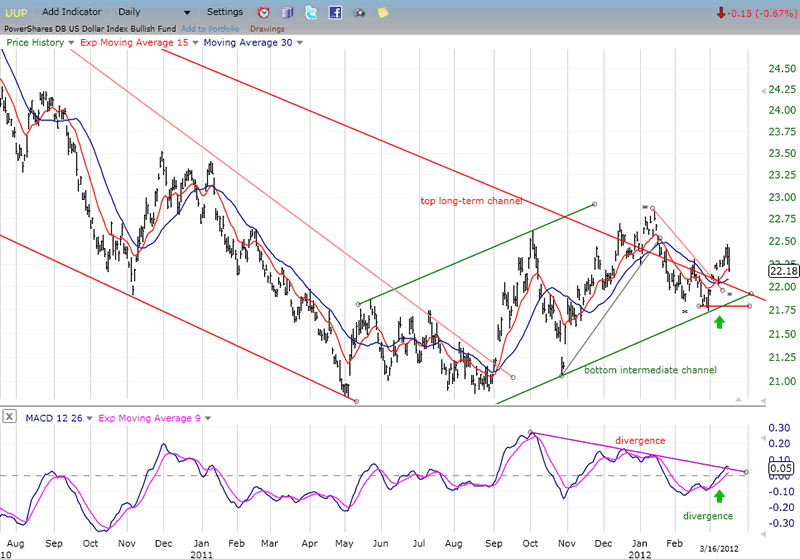Click the alarm clock alert icon
800x559 pixels.
point(263,13)
